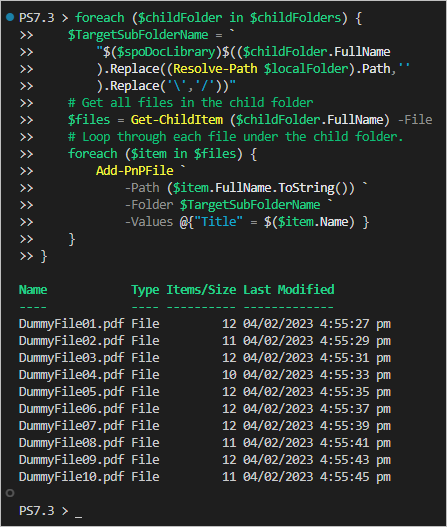This screenshot has width=447, height=527.
Task: Click the "Title" string in the hashtable
Action: pos(218,222)
